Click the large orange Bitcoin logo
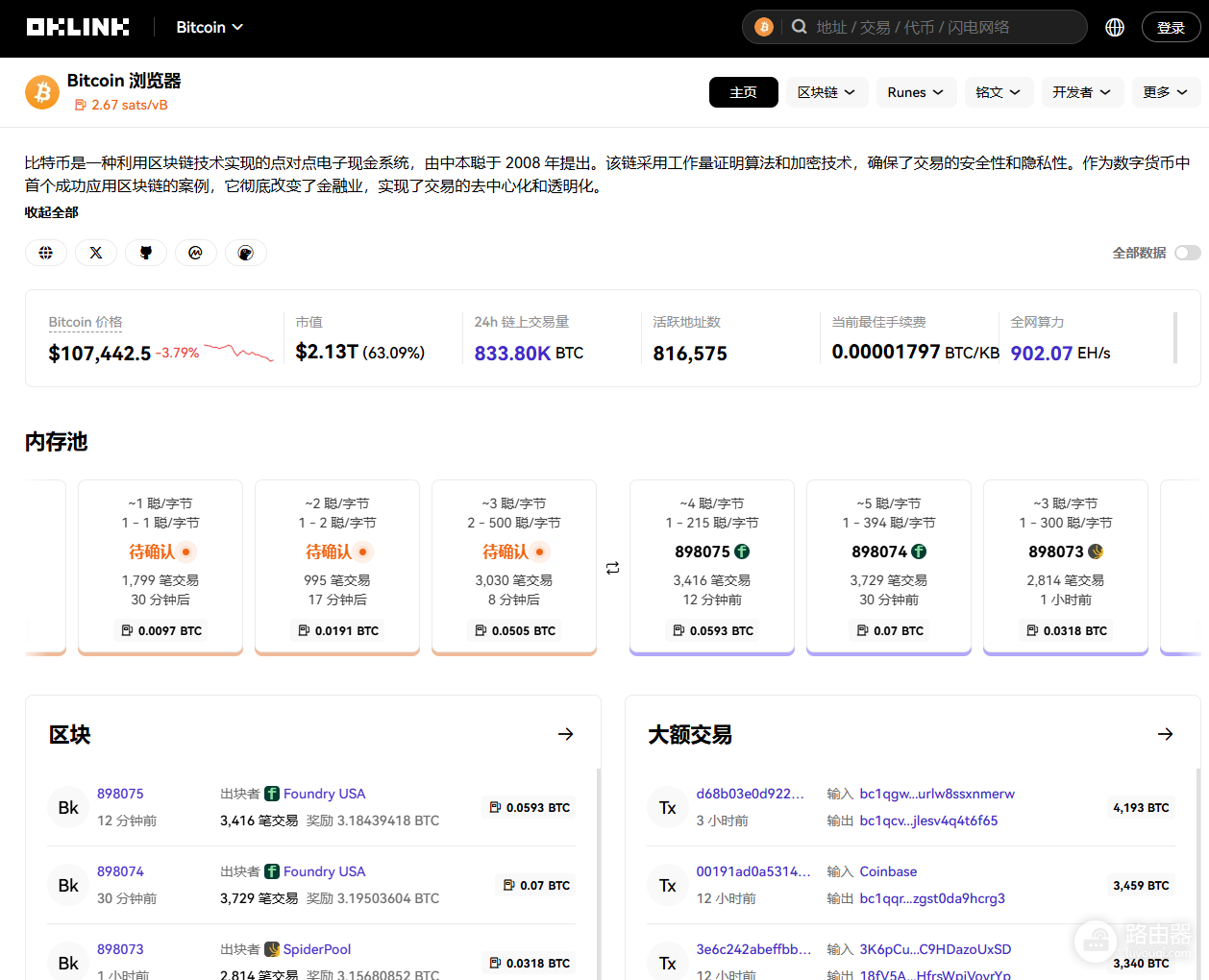The image size is (1209, 980). coord(42,92)
